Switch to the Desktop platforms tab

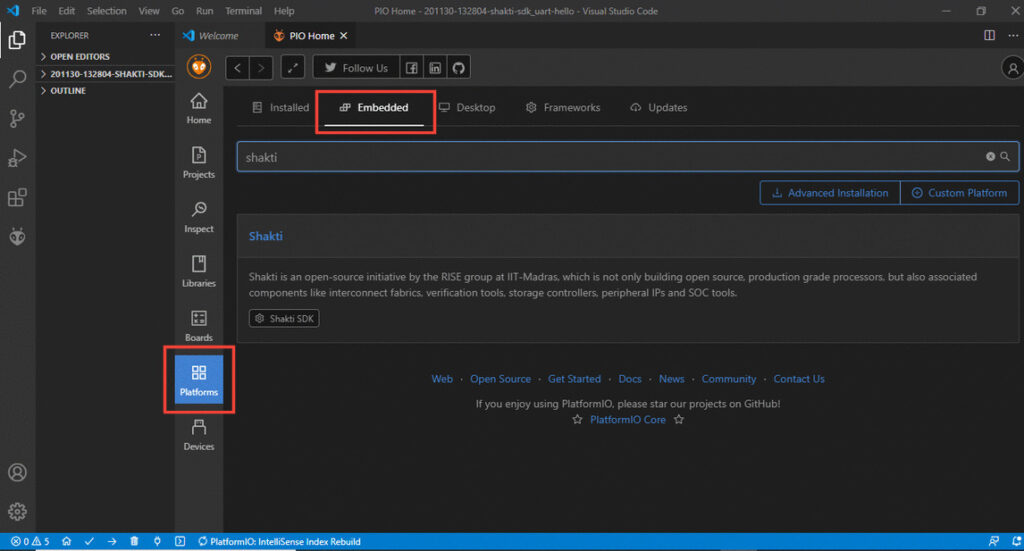467,108
